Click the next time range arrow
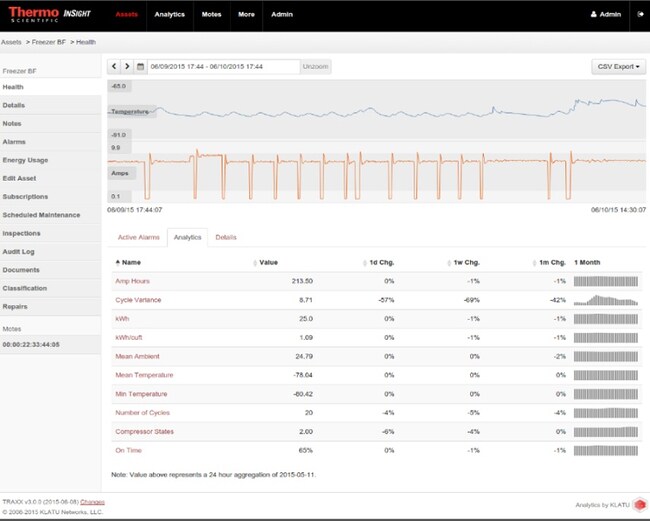This screenshot has height=521, width=650. tap(127, 66)
